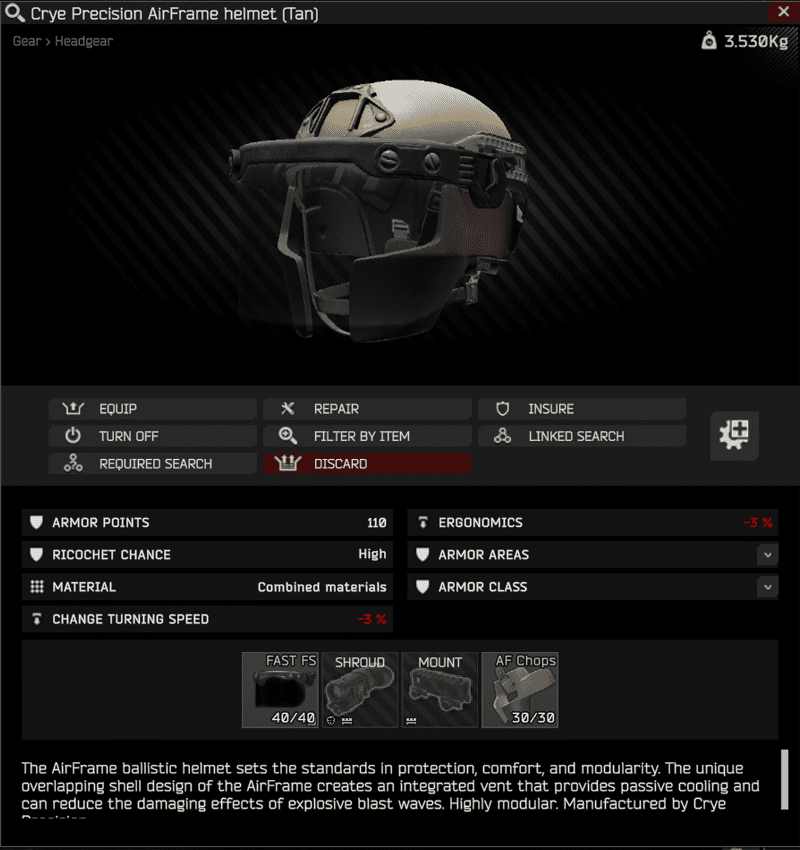Click the EQUIP button
The width and height of the screenshot is (800, 850).
(152, 409)
